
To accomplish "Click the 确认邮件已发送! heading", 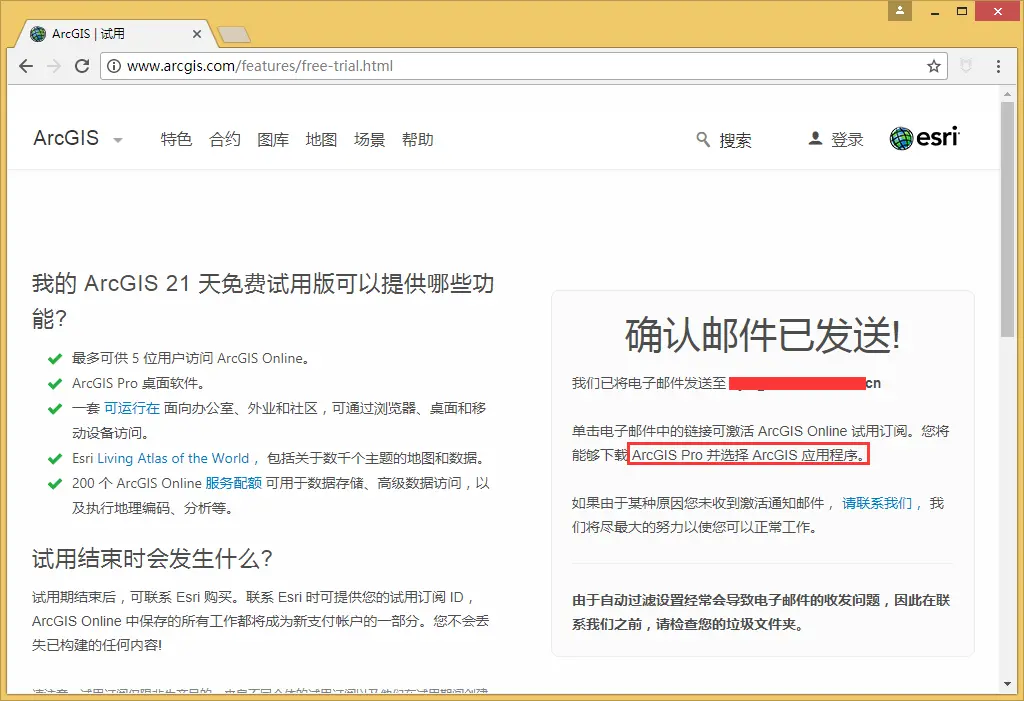I will pos(763,336).
